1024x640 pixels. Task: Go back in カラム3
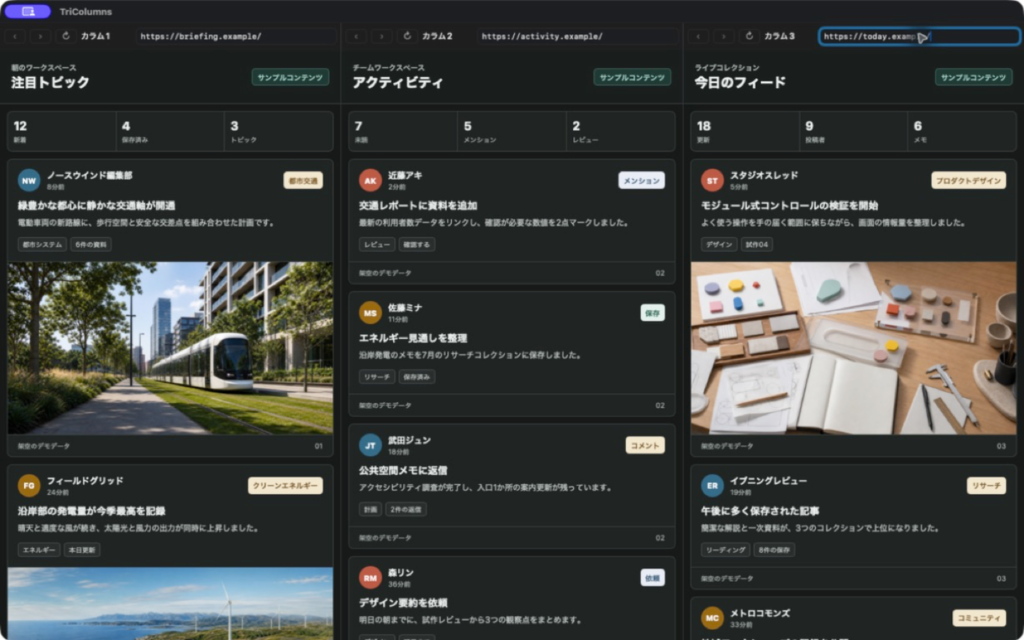pyautogui.click(x=698, y=37)
